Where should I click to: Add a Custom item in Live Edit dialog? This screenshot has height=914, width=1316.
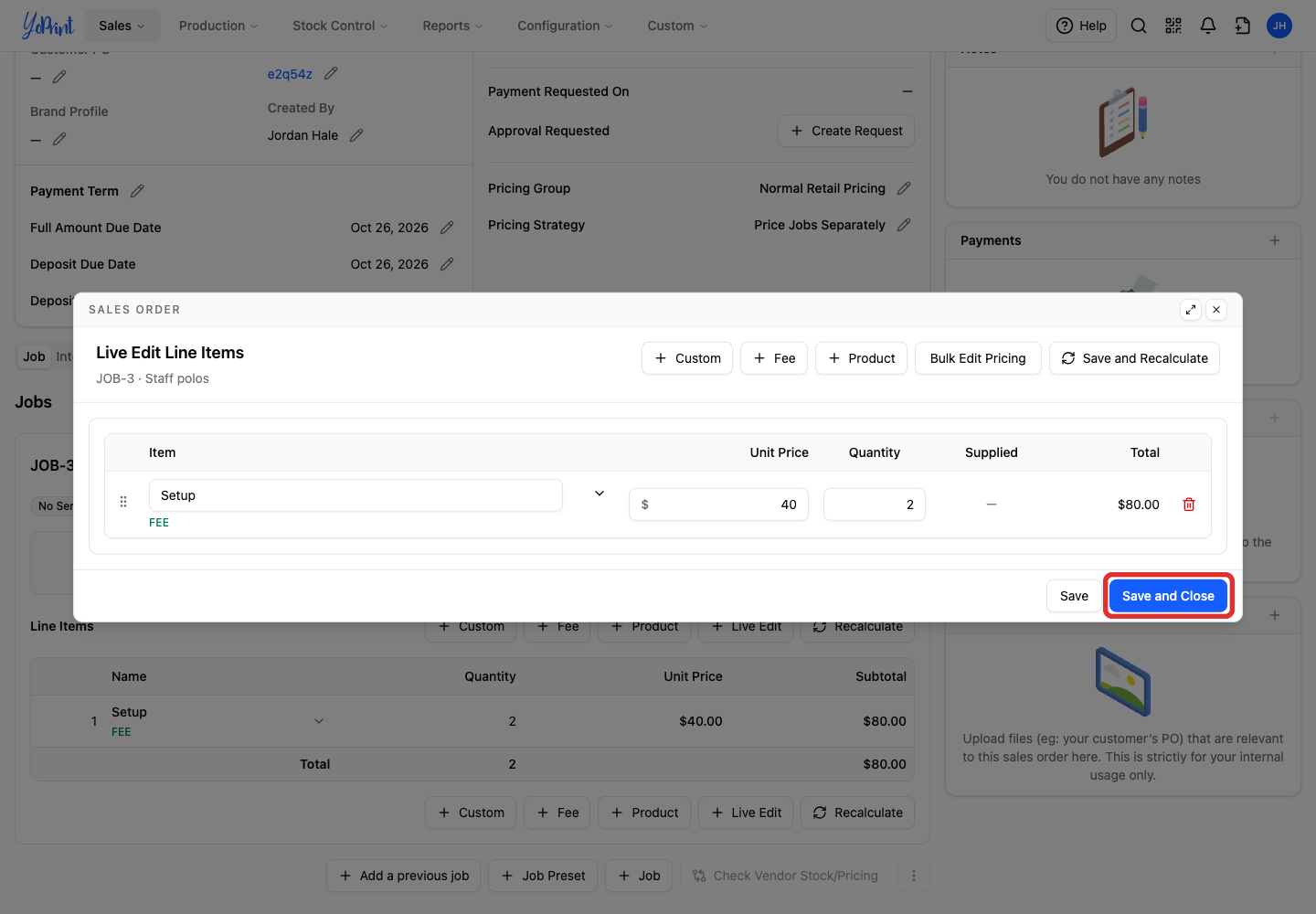[x=687, y=358]
